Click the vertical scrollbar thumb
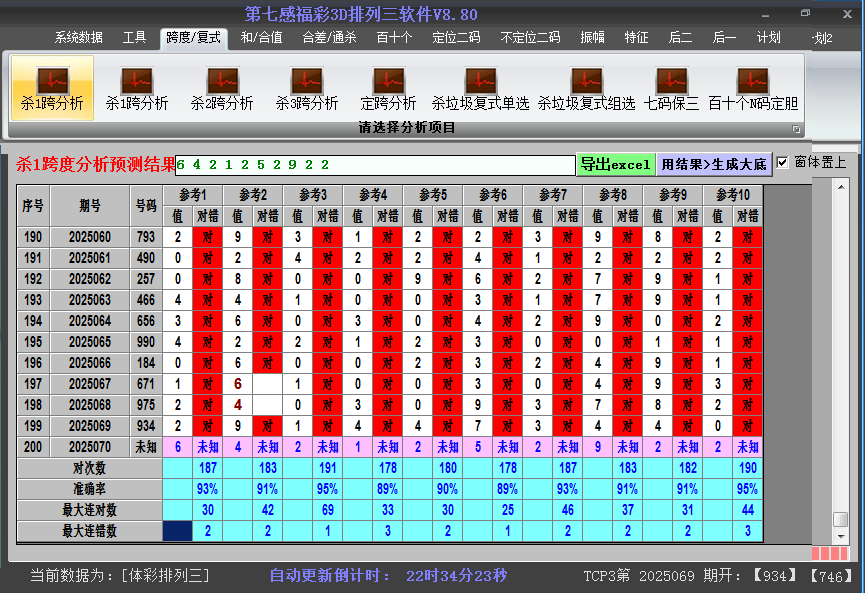The image size is (865, 593). pyautogui.click(x=840, y=519)
